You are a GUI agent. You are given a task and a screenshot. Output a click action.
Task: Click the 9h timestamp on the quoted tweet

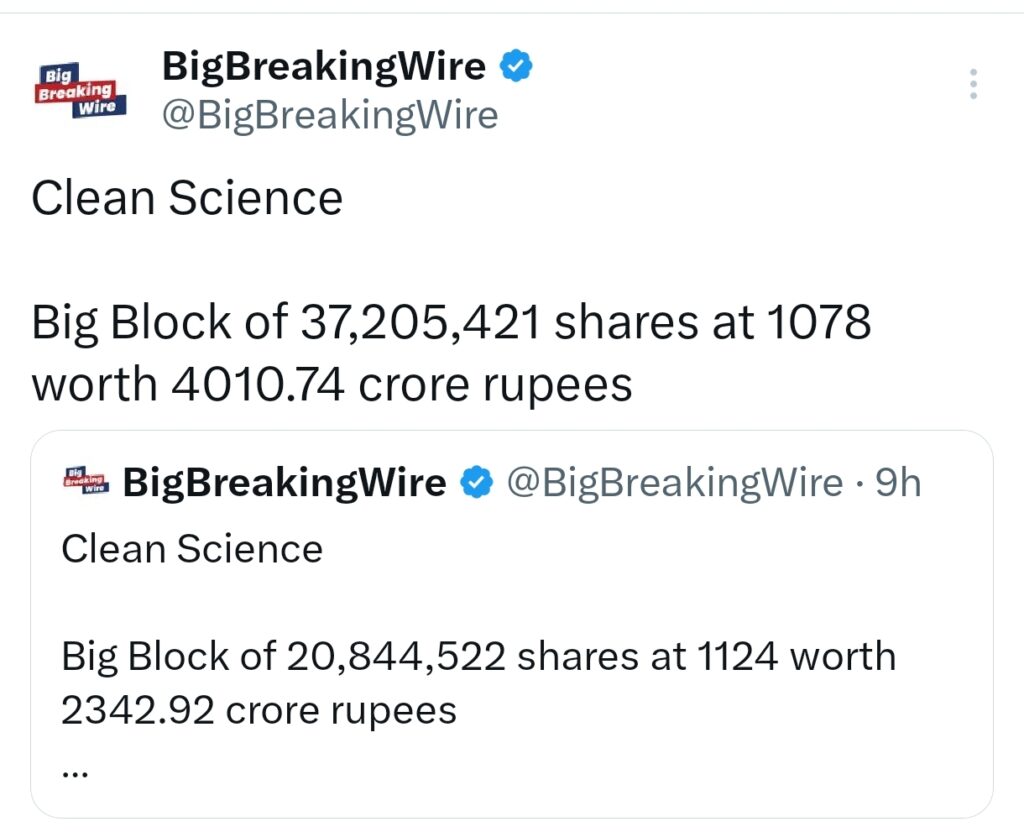[x=898, y=481]
